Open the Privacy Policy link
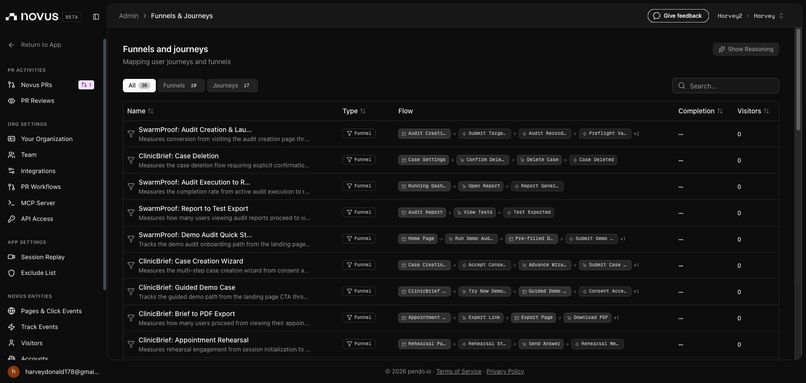 (x=505, y=371)
